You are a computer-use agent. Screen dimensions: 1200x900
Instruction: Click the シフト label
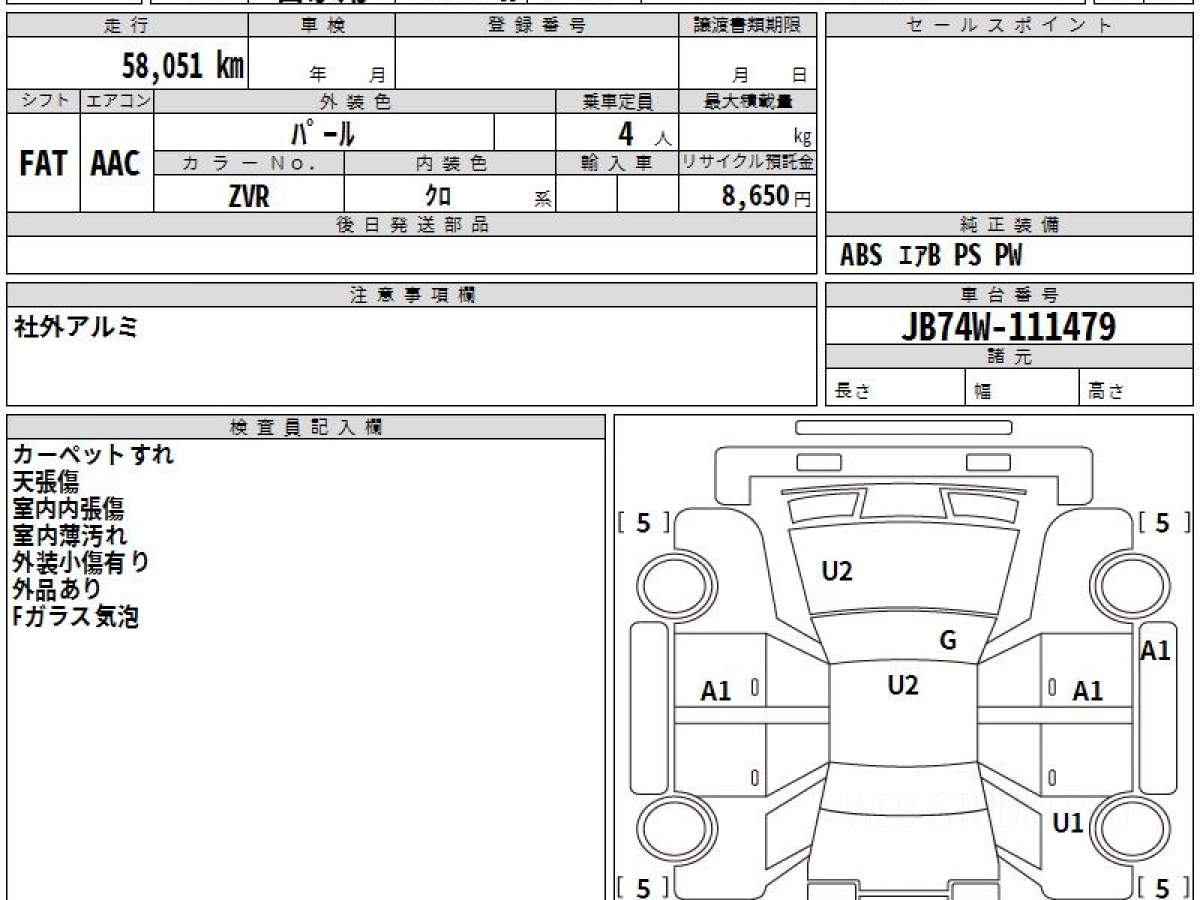pyautogui.click(x=43, y=101)
